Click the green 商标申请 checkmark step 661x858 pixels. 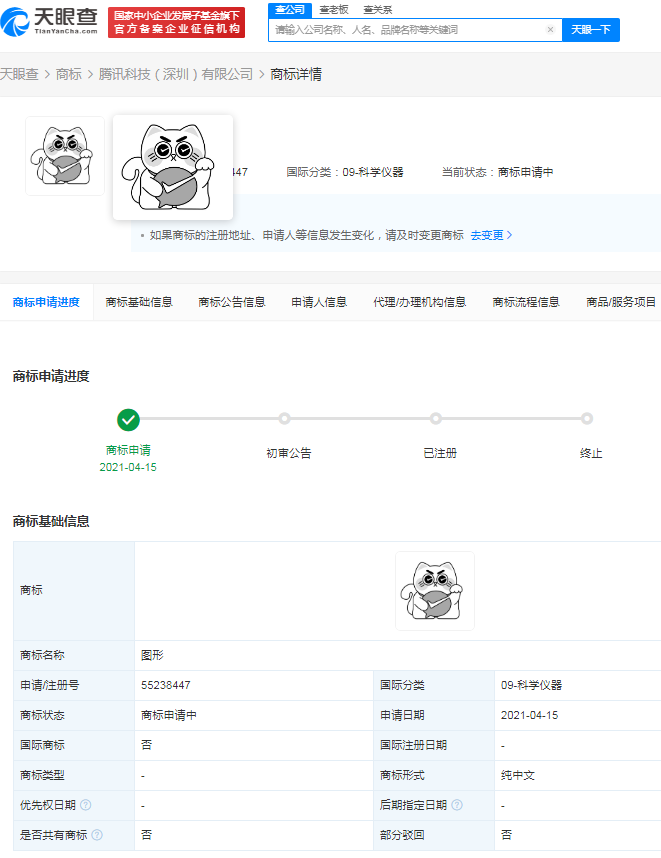(129, 420)
